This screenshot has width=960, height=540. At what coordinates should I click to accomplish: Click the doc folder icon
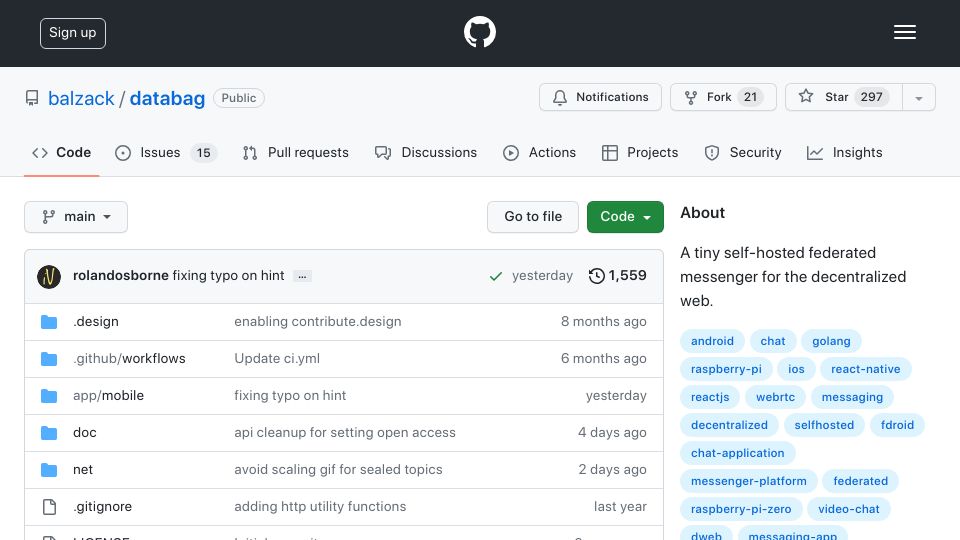coord(49,433)
